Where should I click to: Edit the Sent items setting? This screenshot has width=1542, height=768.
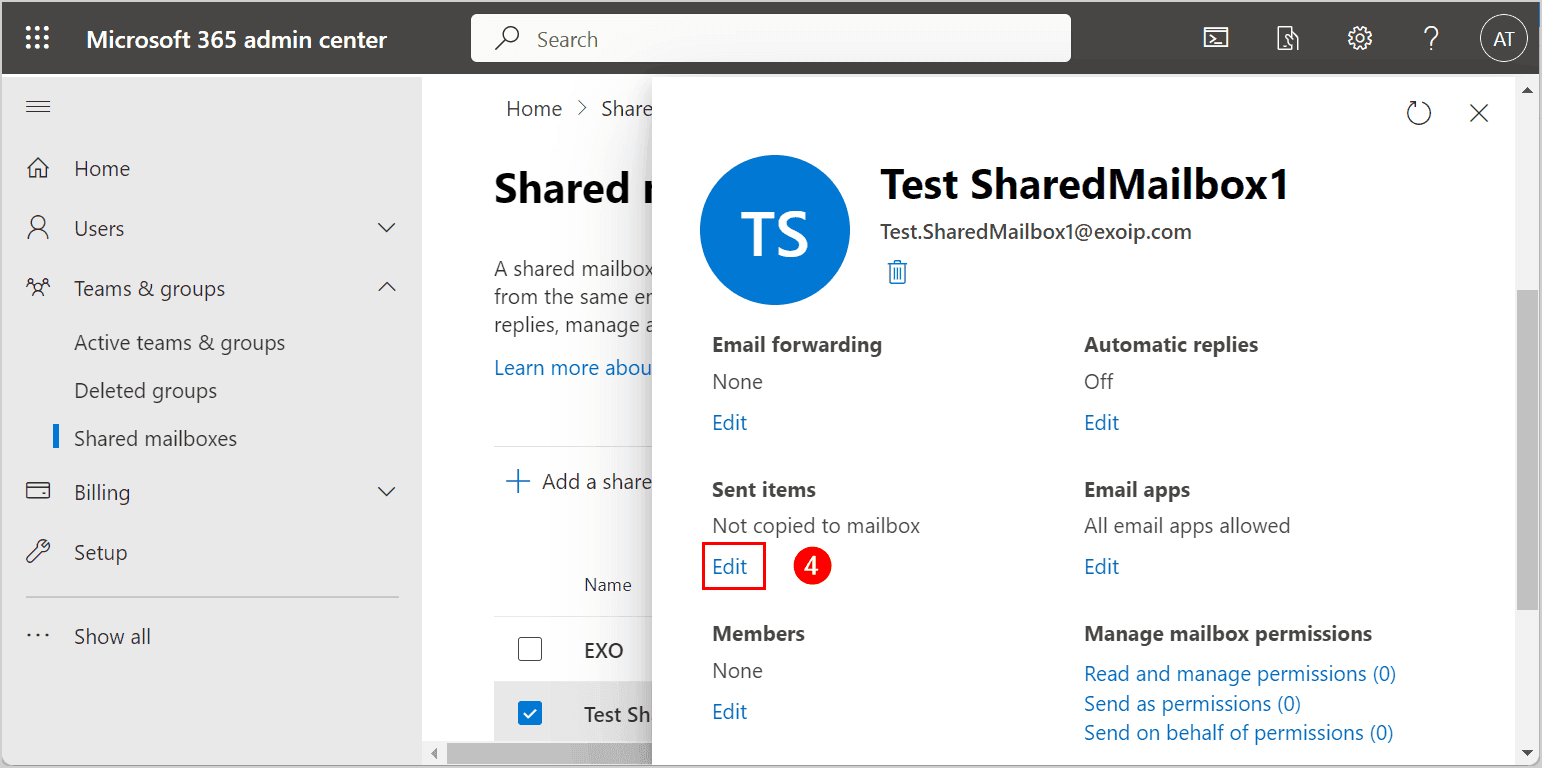[x=730, y=567]
